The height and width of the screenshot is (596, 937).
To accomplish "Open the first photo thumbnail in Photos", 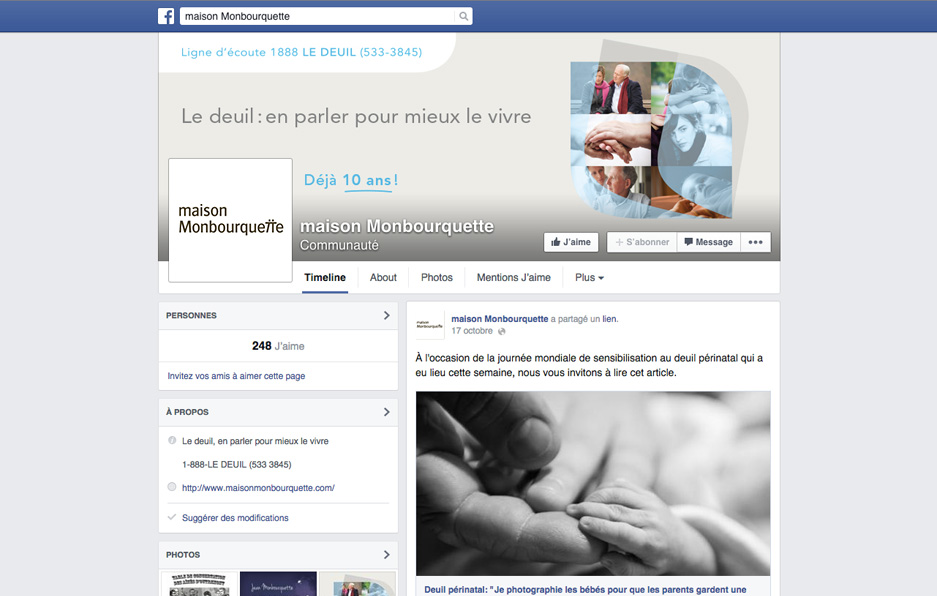I will point(199,584).
